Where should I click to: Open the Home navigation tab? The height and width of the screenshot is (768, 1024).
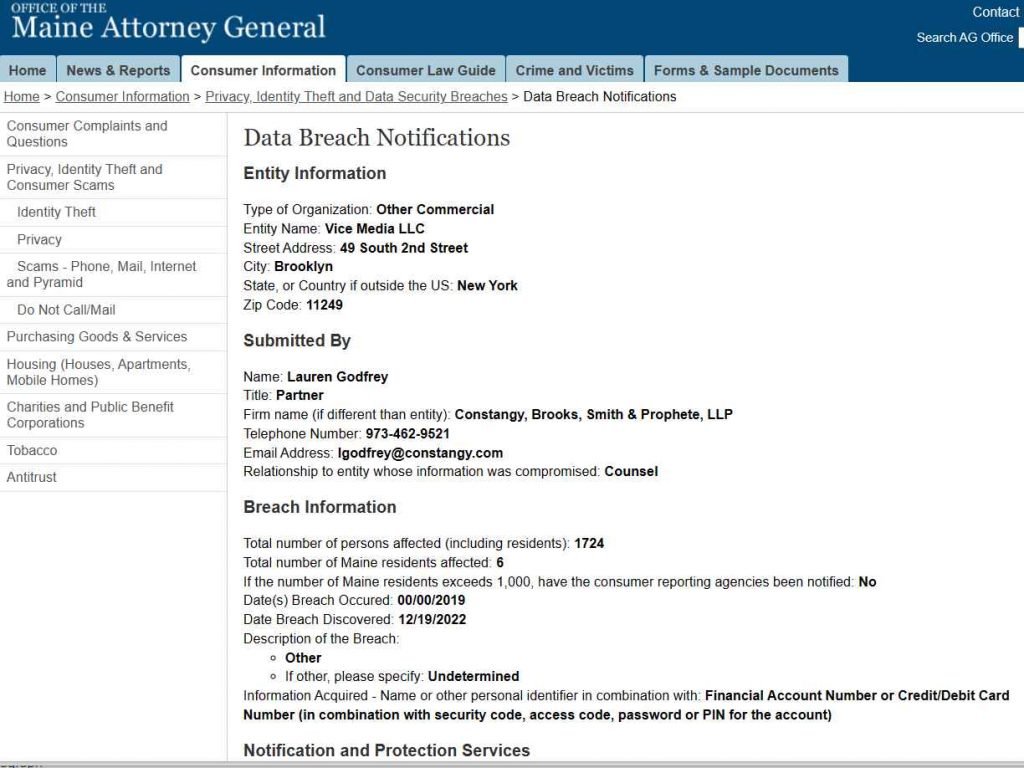[x=27, y=70]
